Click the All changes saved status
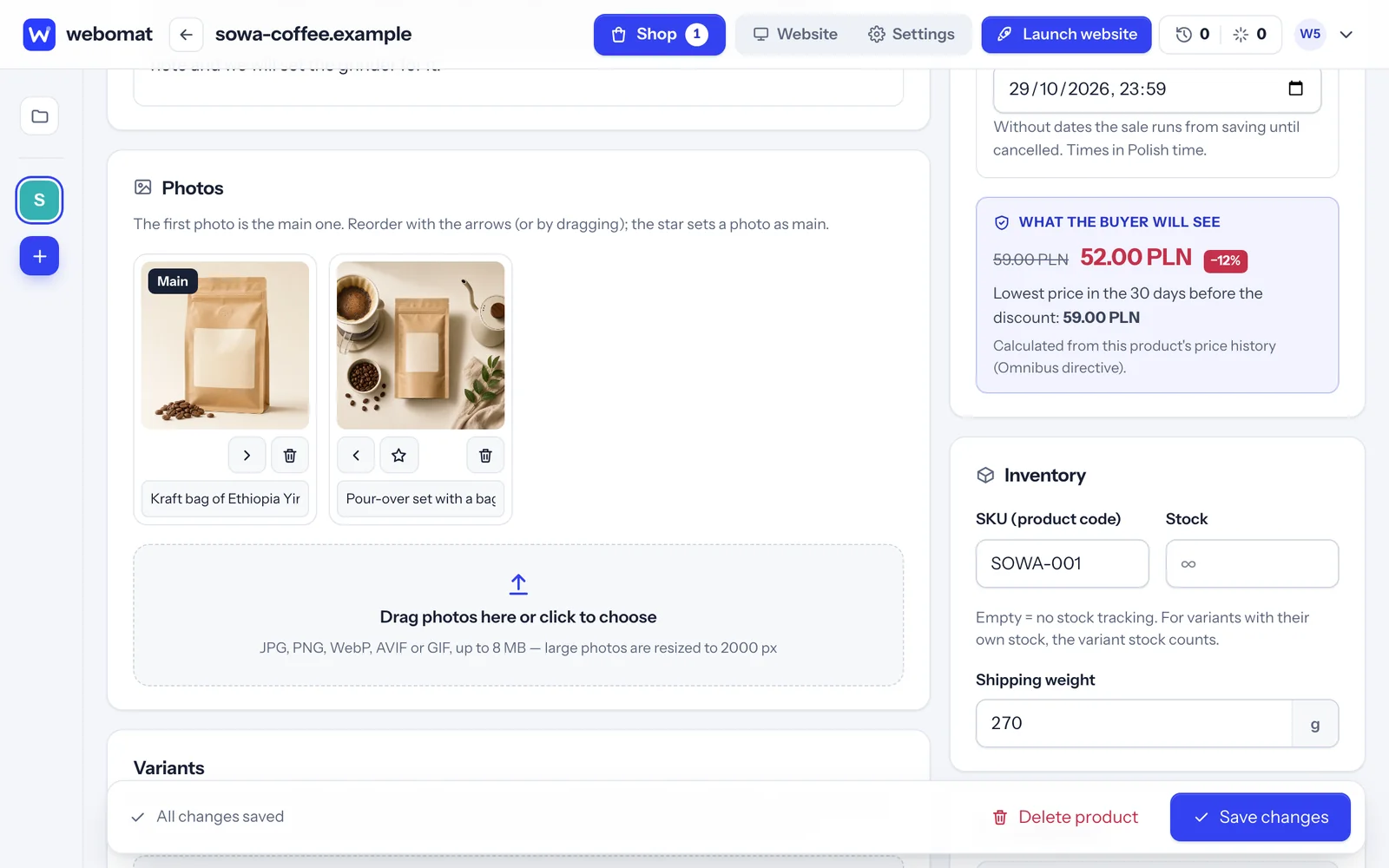This screenshot has height=868, width=1389. click(x=207, y=817)
